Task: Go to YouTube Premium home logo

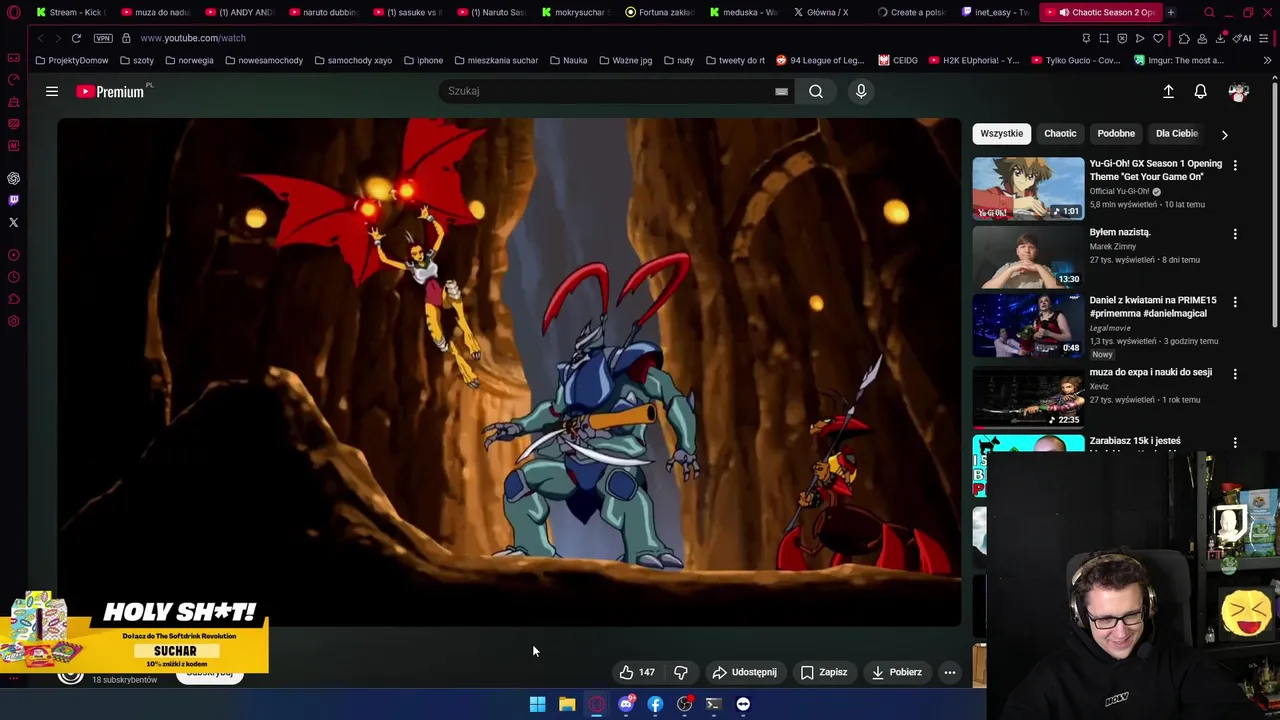Action: pyautogui.click(x=112, y=91)
